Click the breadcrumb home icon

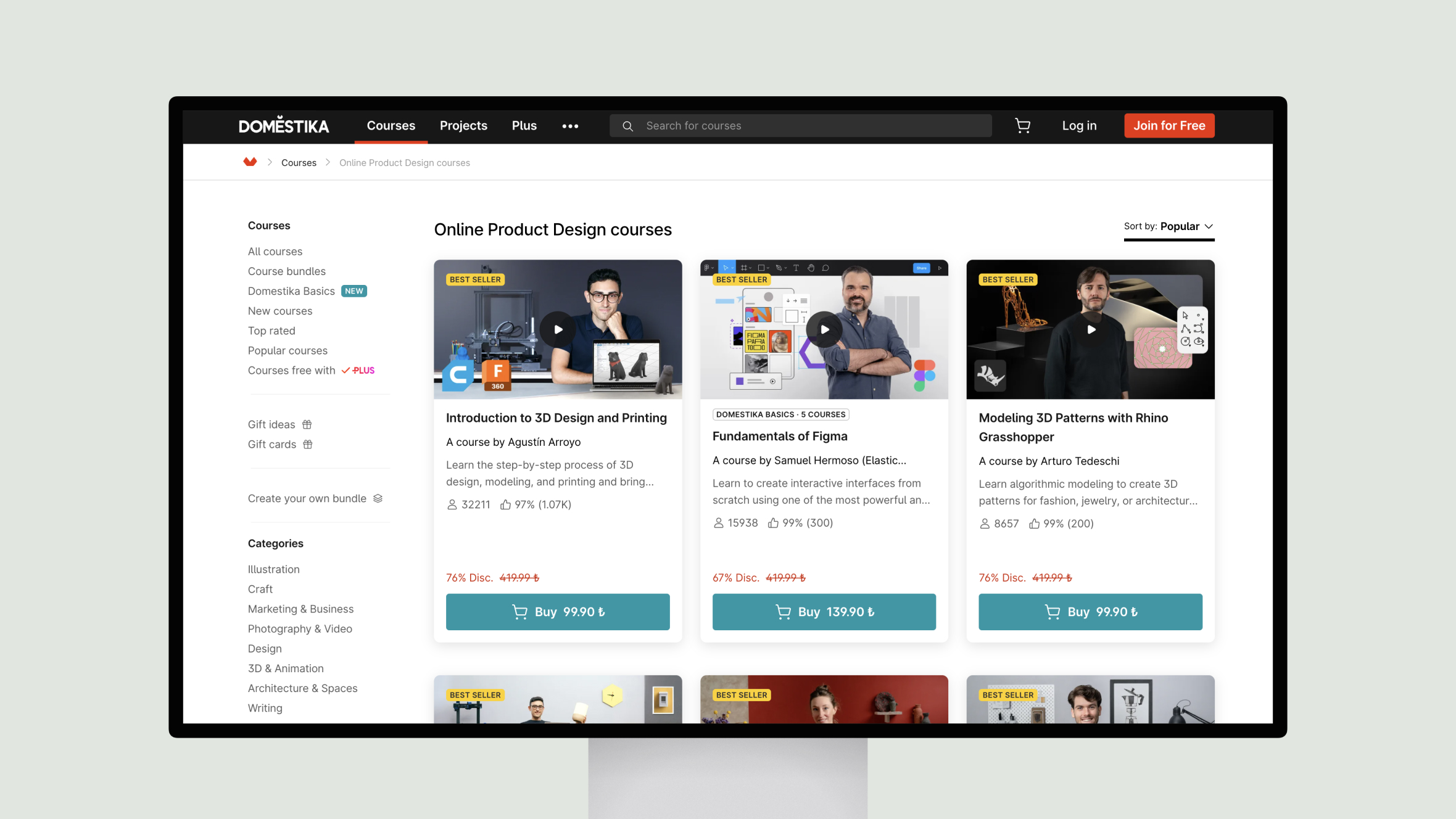250,162
